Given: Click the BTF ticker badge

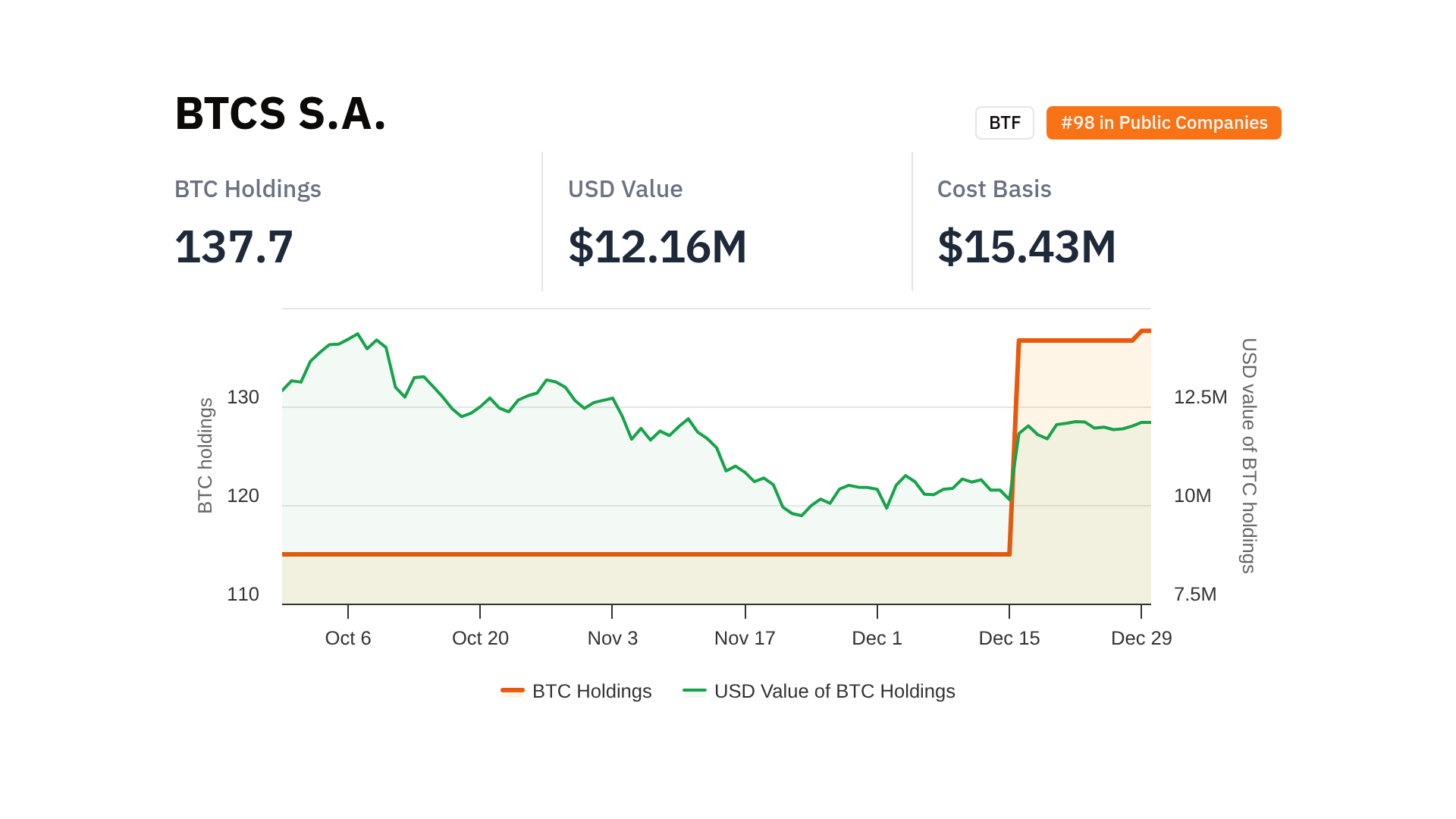Looking at the screenshot, I should pos(1004,123).
